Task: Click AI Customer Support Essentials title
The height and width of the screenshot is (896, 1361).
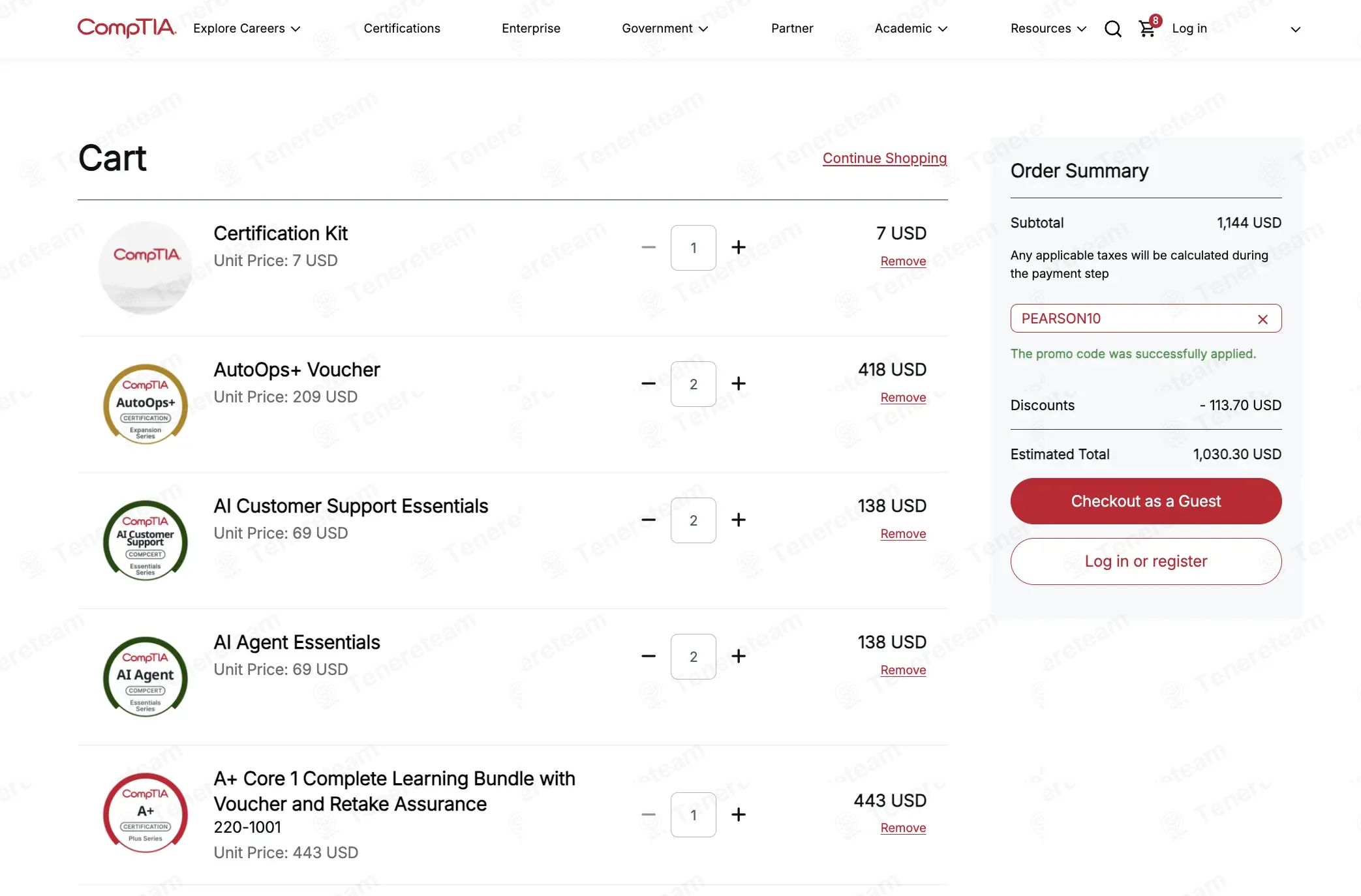Action: 350,506
